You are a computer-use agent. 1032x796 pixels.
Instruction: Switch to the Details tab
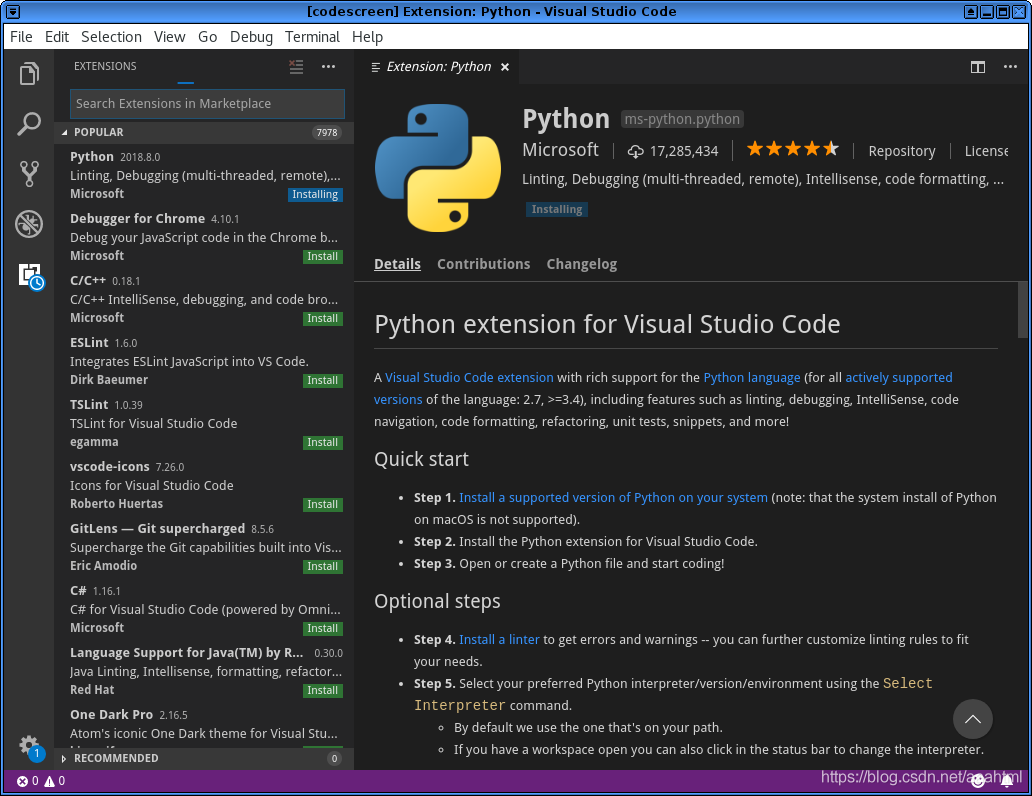[397, 264]
